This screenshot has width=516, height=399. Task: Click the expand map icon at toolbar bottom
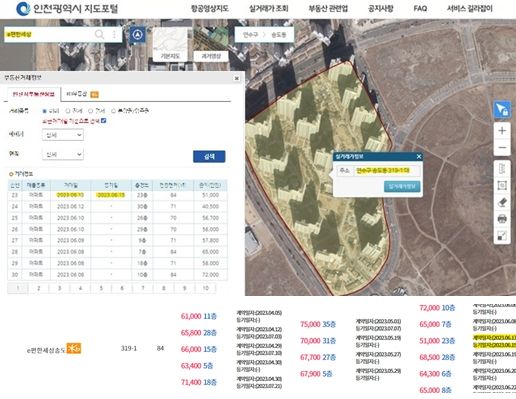point(502,236)
